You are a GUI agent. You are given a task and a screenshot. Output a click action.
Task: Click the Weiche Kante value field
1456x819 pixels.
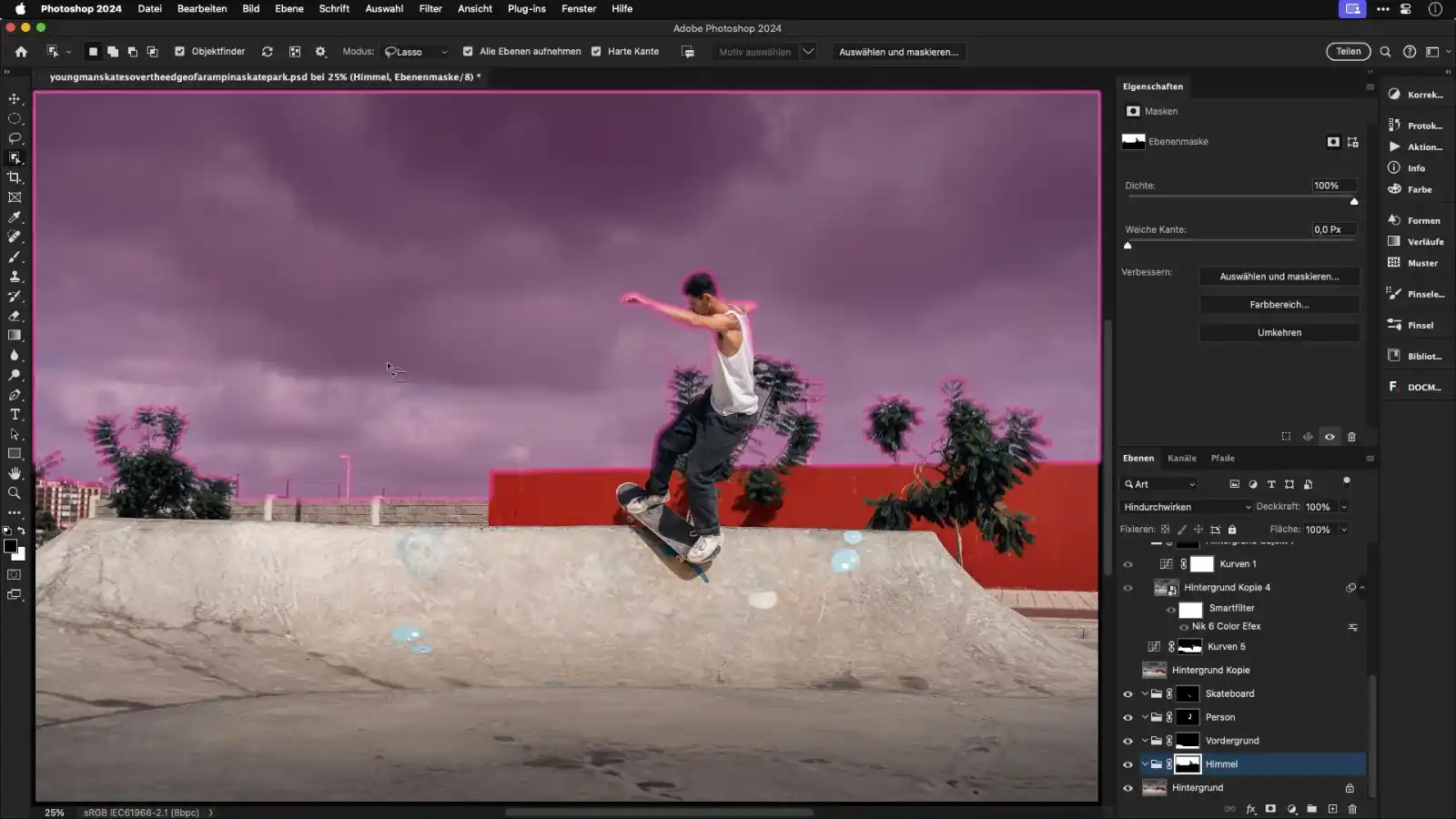(1333, 229)
